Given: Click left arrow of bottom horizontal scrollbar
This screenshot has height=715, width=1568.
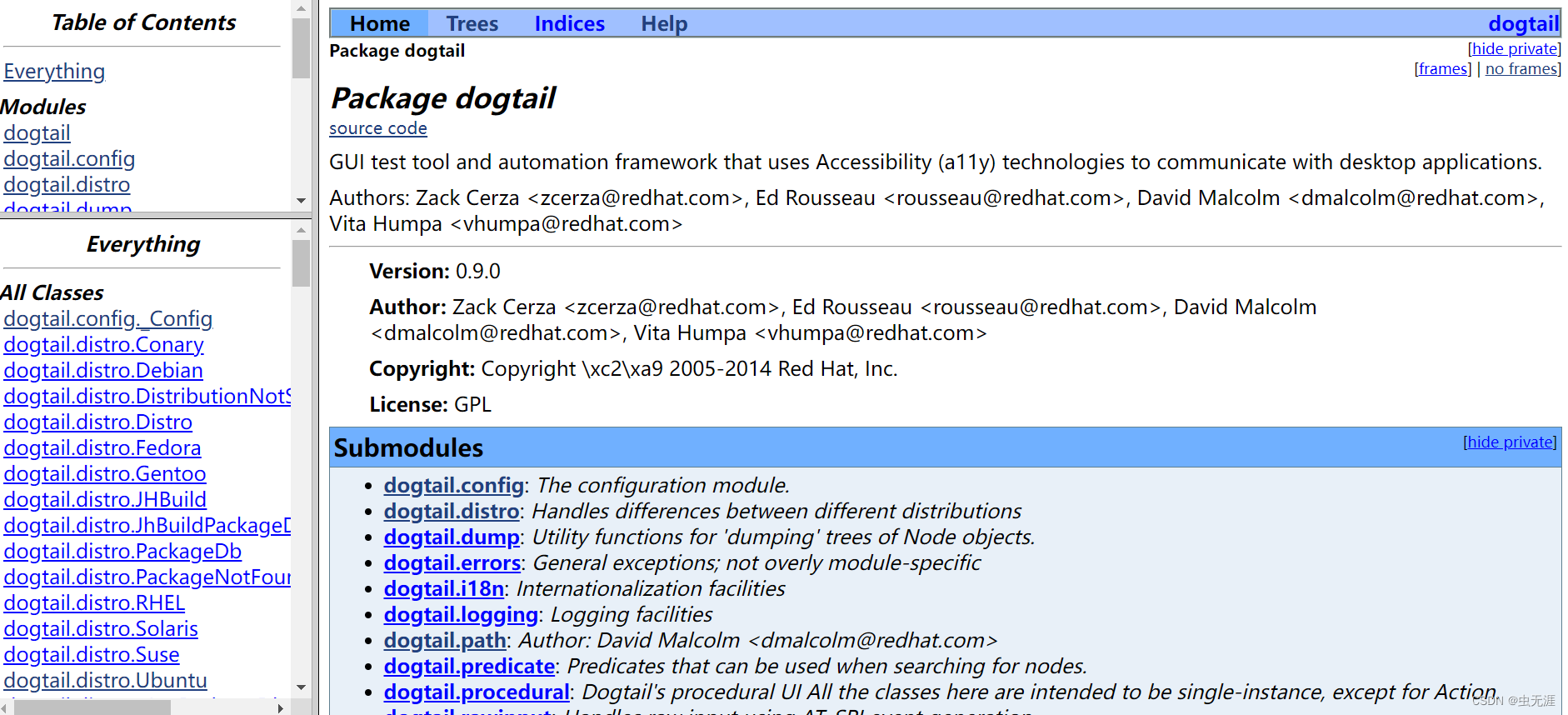Looking at the screenshot, I should click(x=5, y=707).
